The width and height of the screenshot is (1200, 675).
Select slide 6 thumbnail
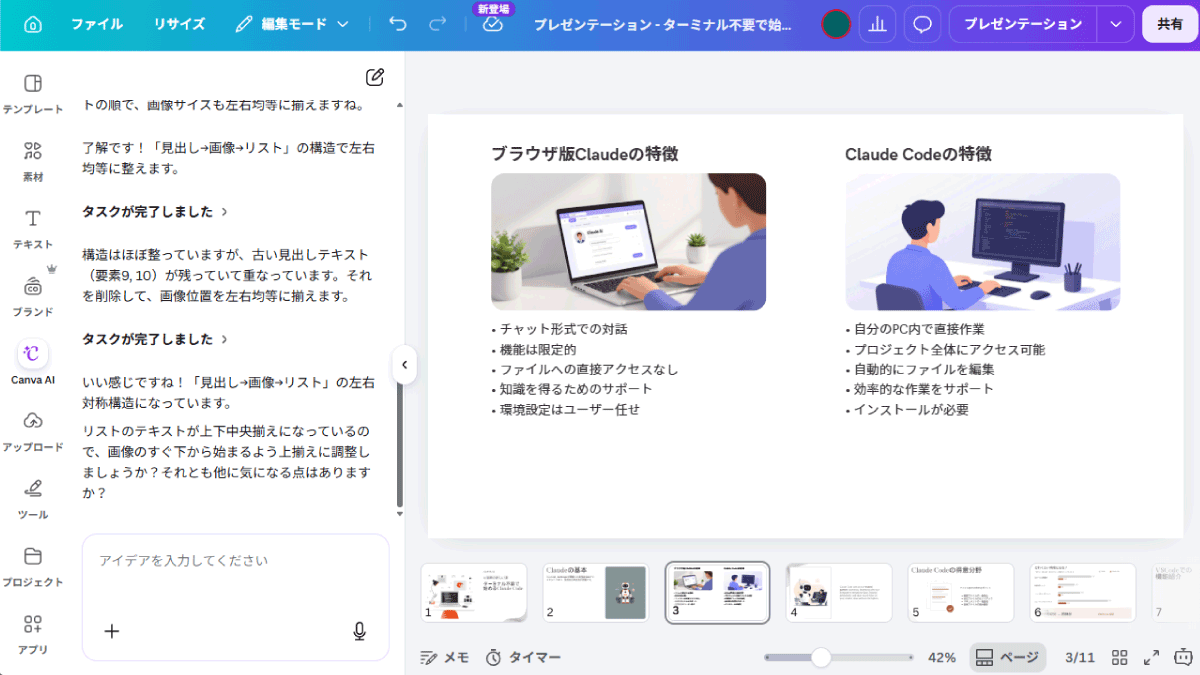[1083, 592]
